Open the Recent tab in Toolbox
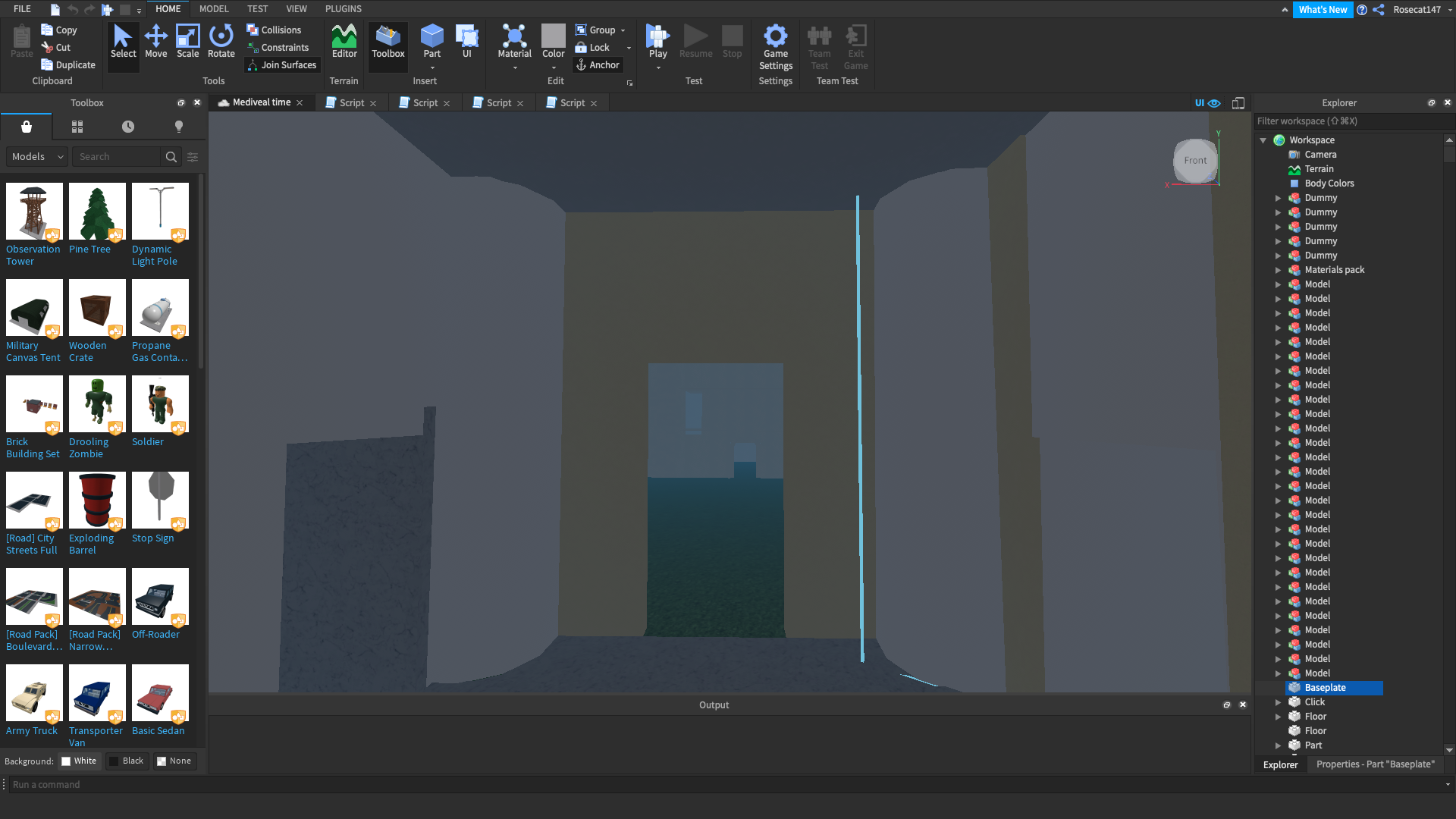1456x819 pixels. 128,127
